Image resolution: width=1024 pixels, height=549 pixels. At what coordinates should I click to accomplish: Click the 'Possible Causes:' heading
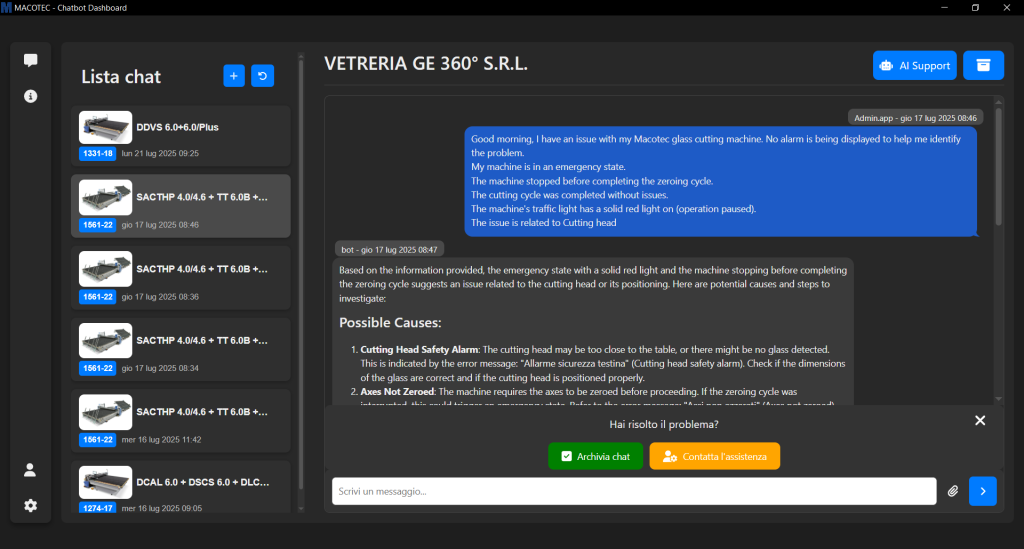(x=390, y=322)
